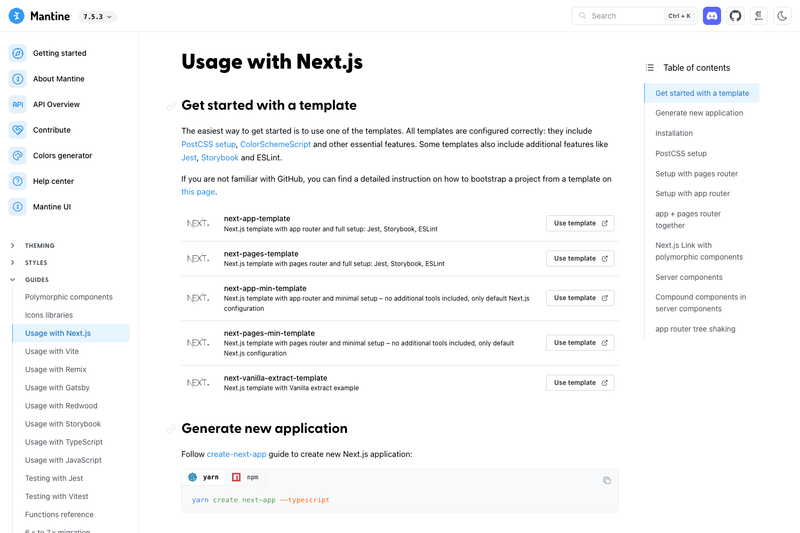Image resolution: width=800 pixels, height=533 pixels.
Task: Select Testing with Vitest
Action: point(57,496)
